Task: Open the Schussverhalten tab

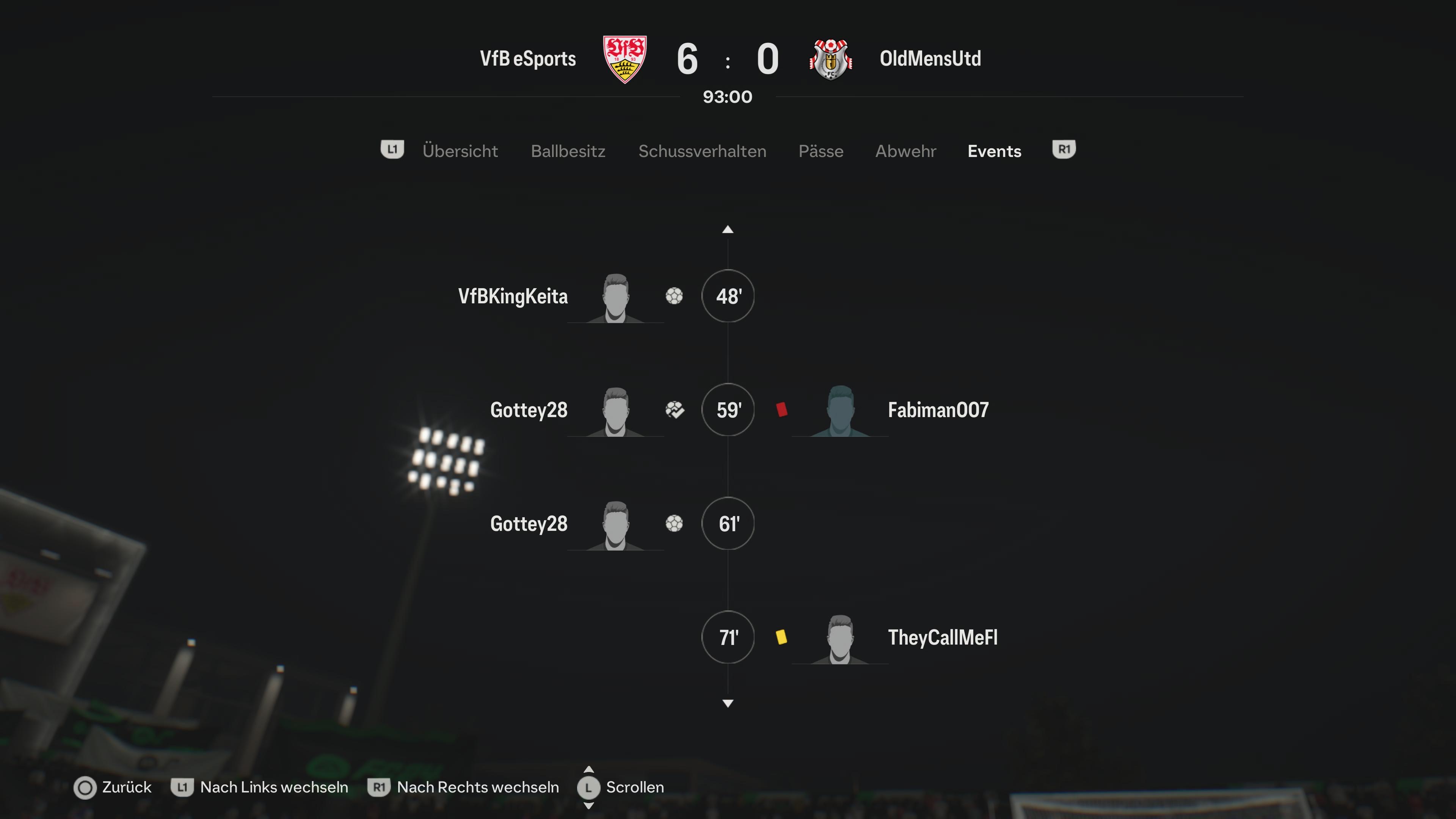Action: (x=703, y=151)
